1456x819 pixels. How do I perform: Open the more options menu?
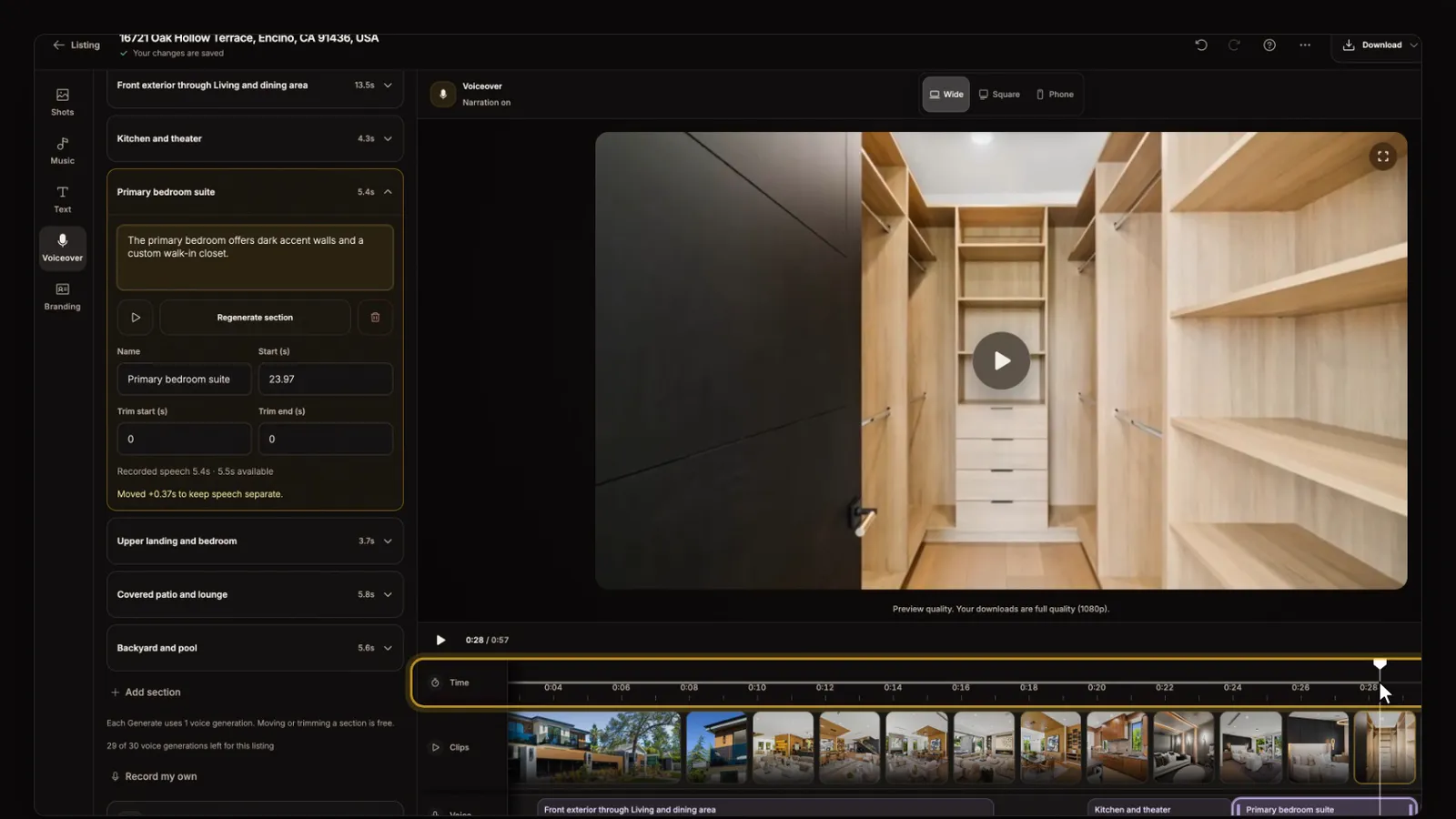pos(1305,45)
